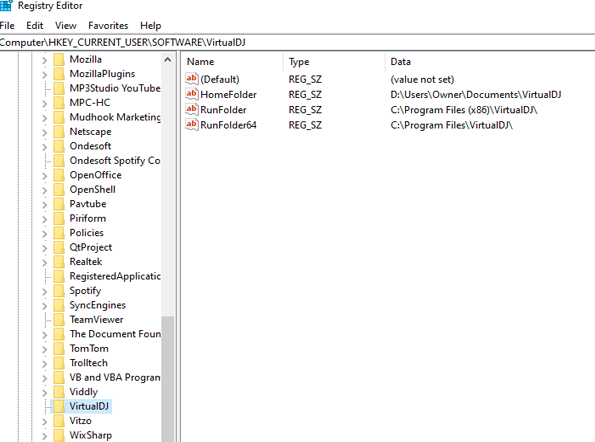This screenshot has height=442, width=595.
Task: Click the RunFolder string value icon
Action: (192, 110)
